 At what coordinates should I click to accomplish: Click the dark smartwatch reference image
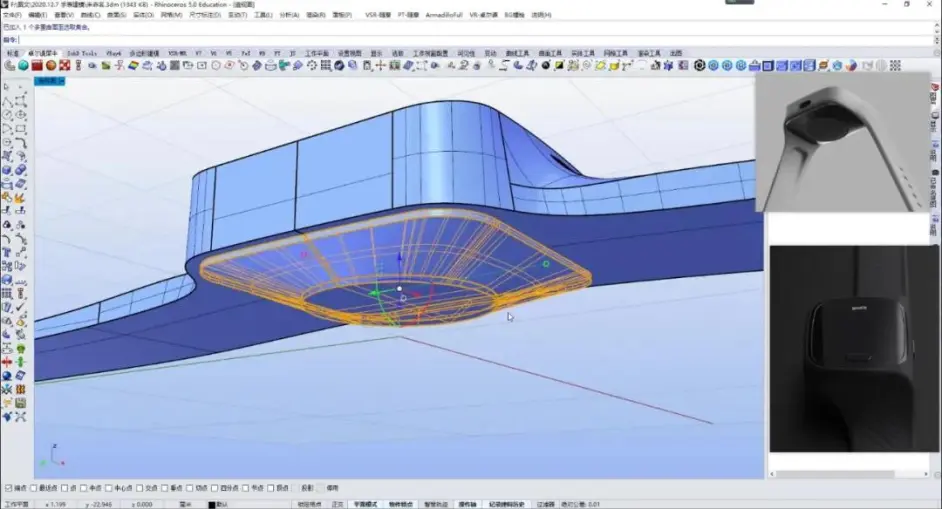coord(853,349)
